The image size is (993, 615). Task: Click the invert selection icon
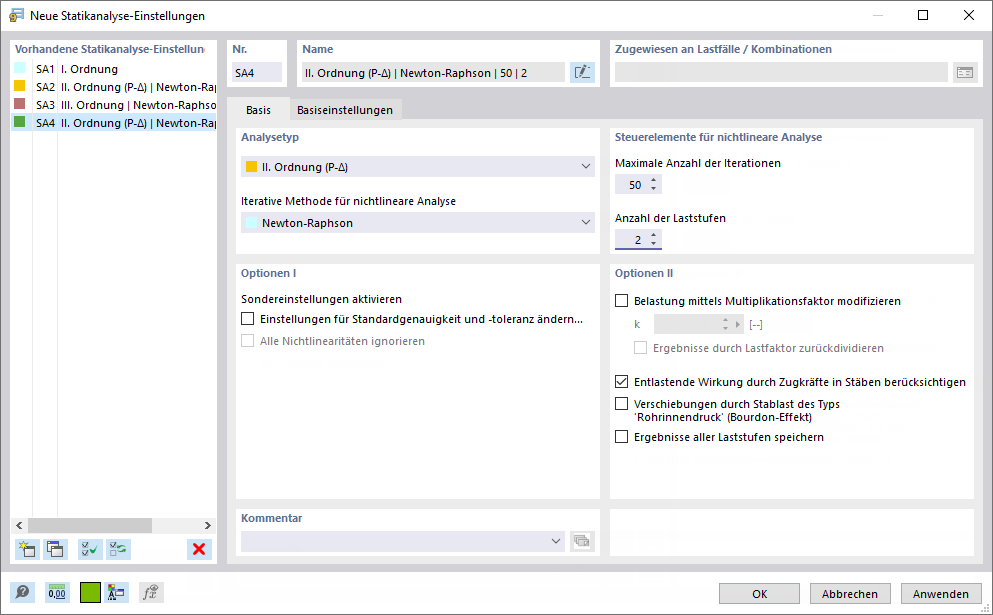119,548
